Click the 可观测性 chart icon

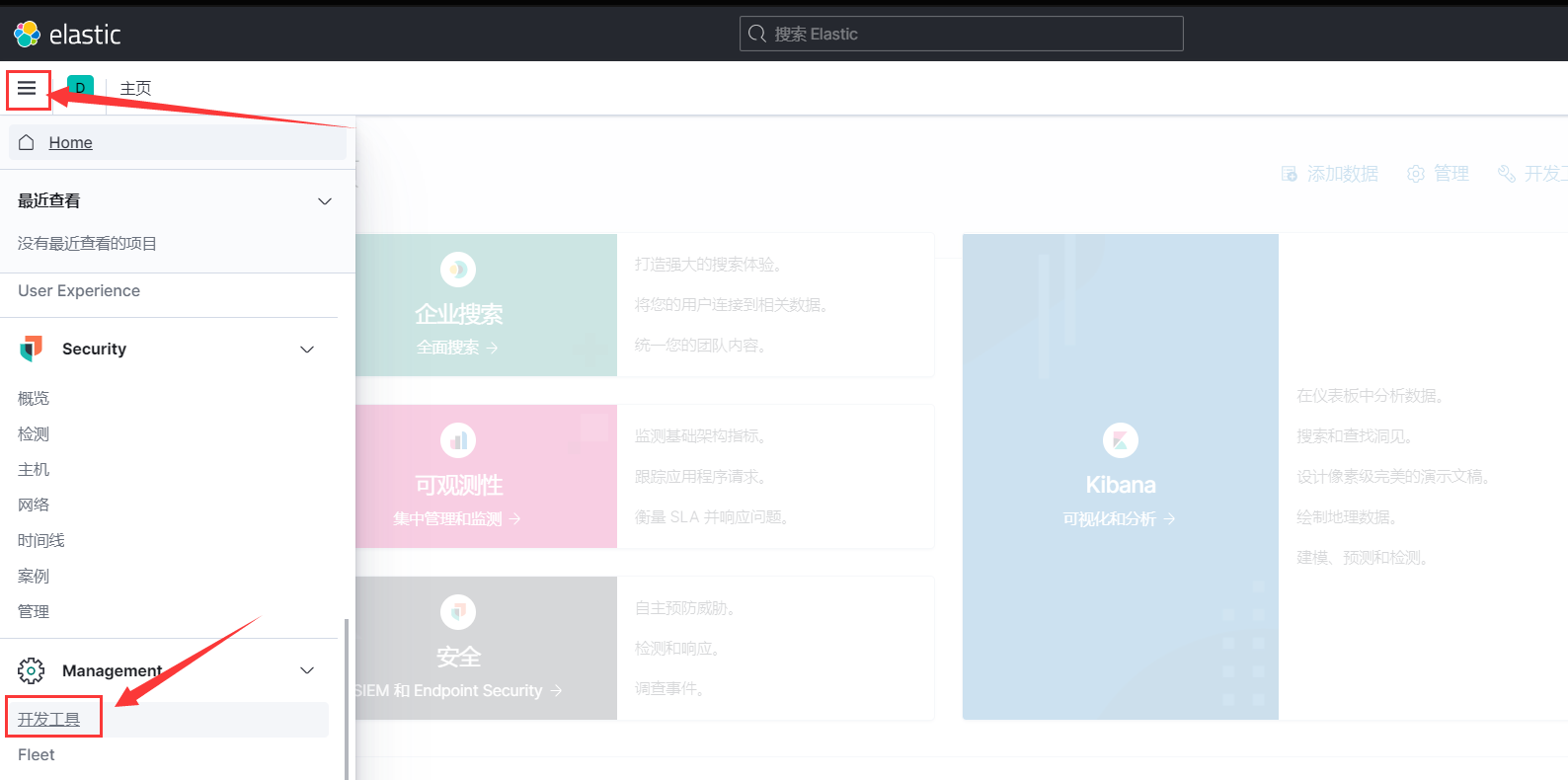[x=458, y=440]
